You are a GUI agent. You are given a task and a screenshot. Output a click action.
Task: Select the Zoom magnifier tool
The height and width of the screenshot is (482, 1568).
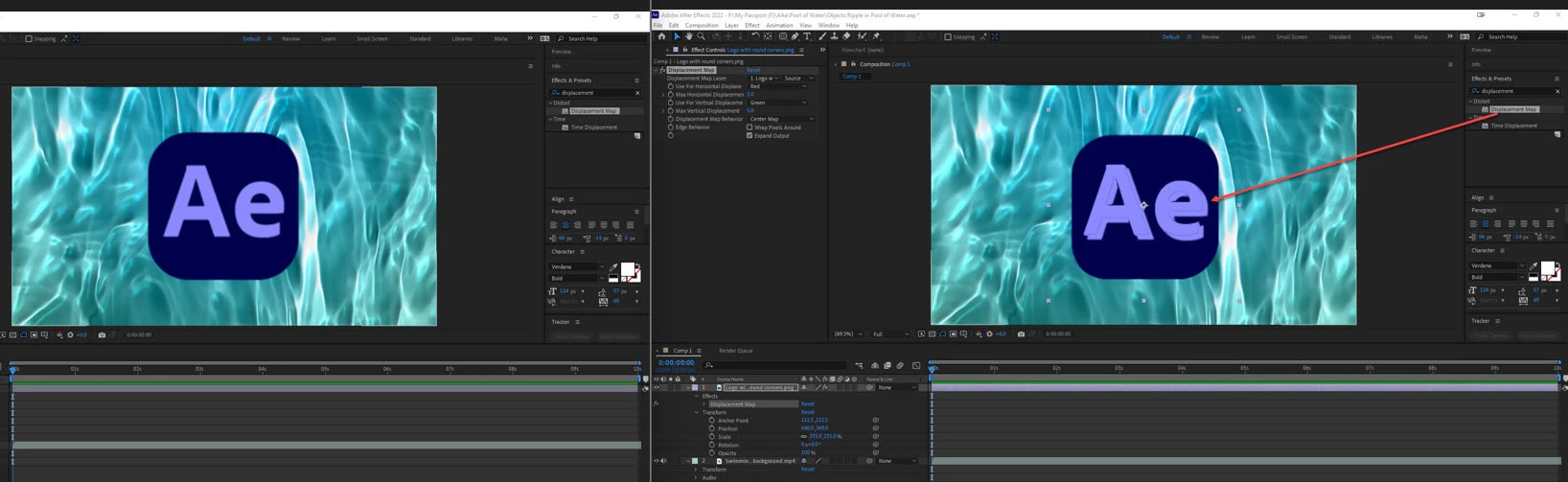701,36
